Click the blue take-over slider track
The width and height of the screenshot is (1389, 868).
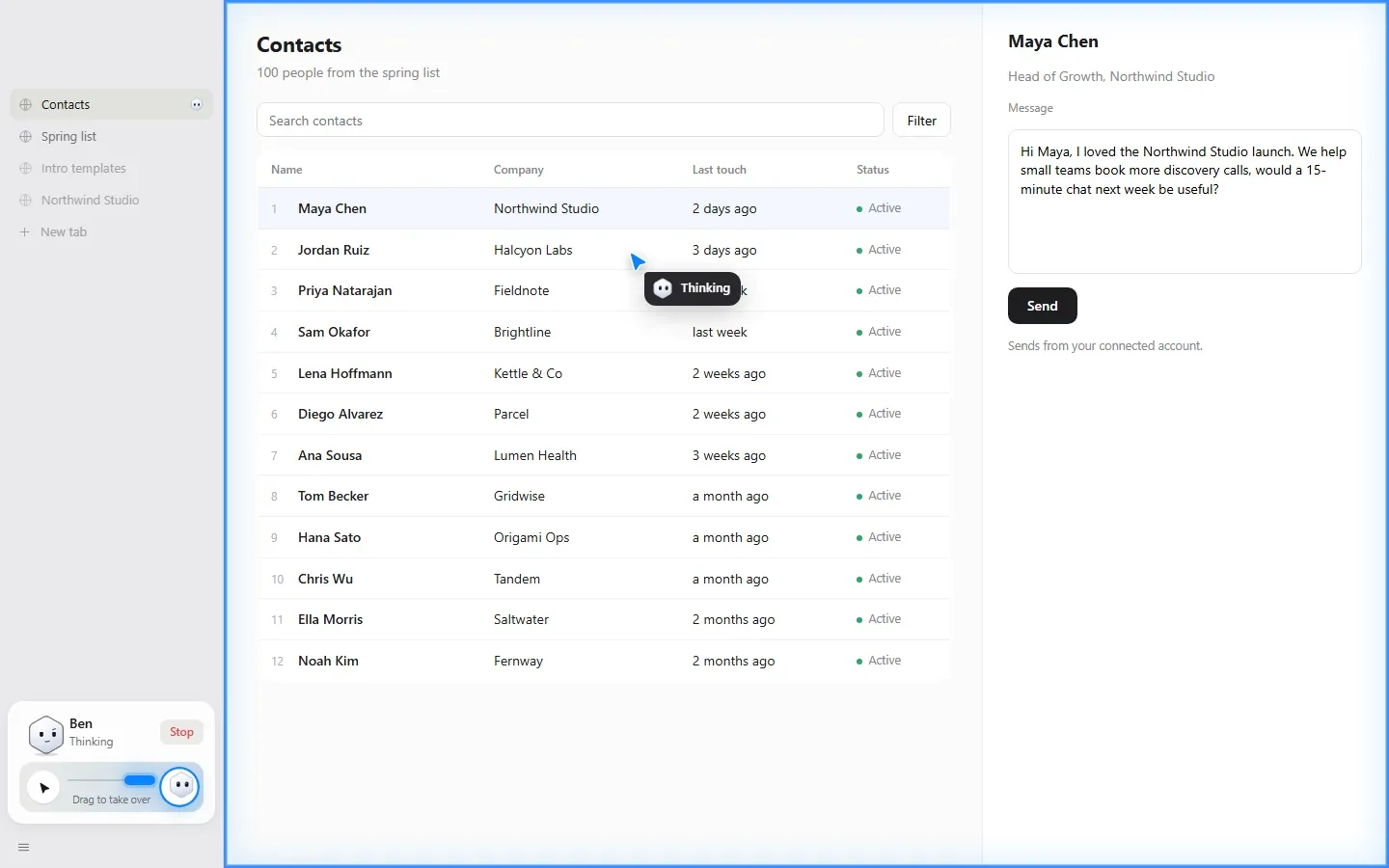click(140, 779)
